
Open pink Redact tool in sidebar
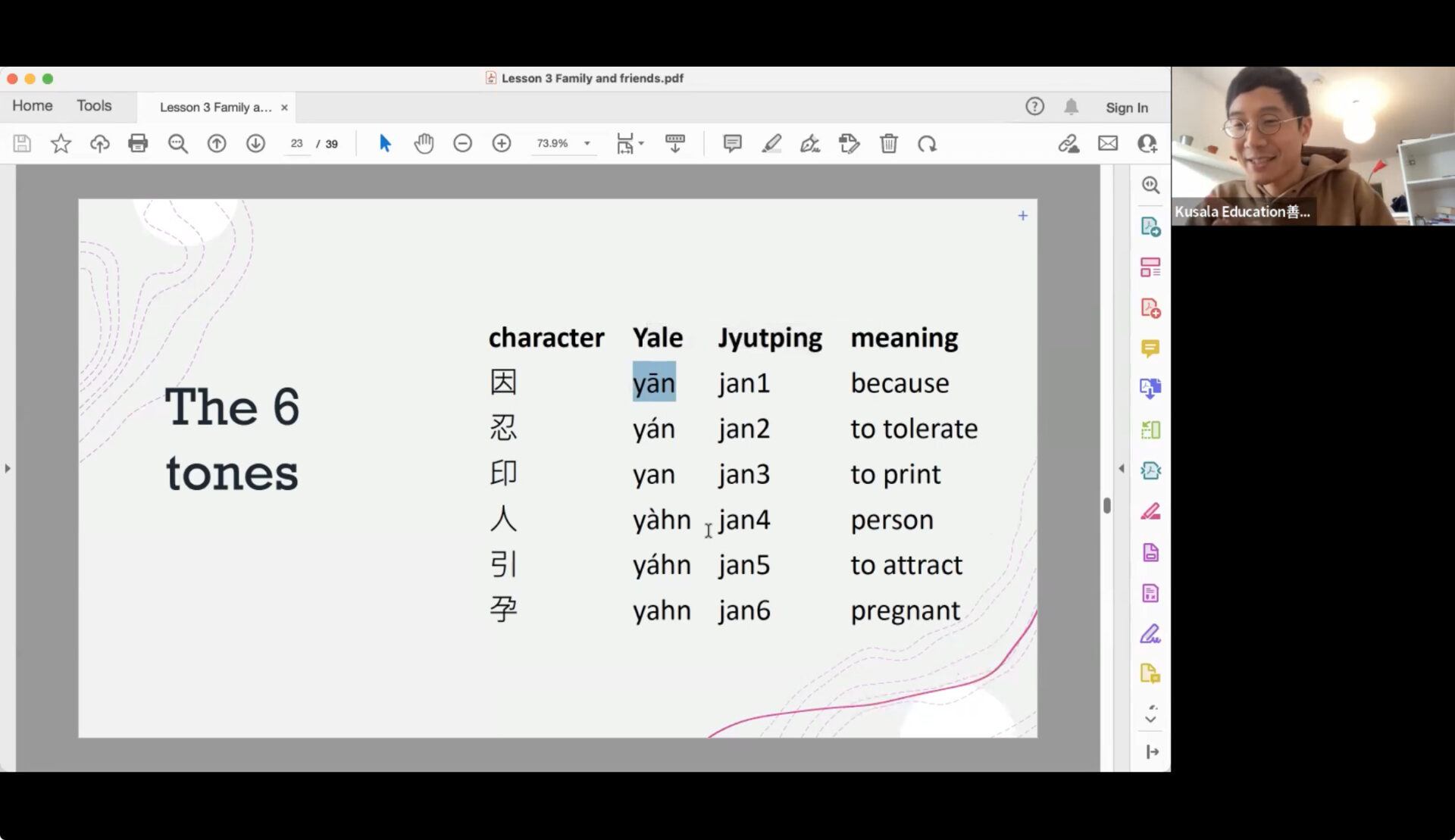(x=1150, y=511)
